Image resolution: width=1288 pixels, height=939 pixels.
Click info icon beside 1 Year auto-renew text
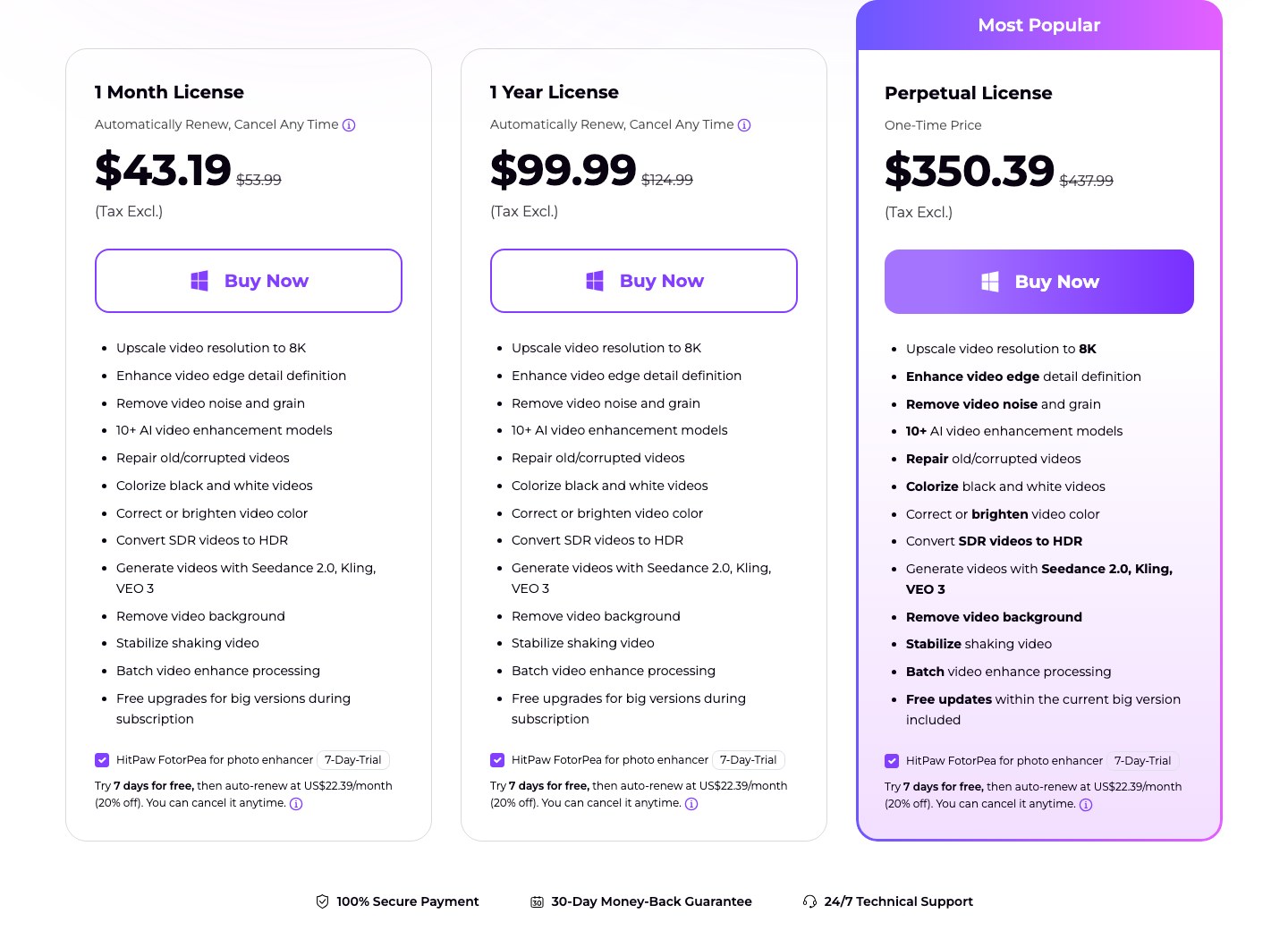click(x=744, y=125)
